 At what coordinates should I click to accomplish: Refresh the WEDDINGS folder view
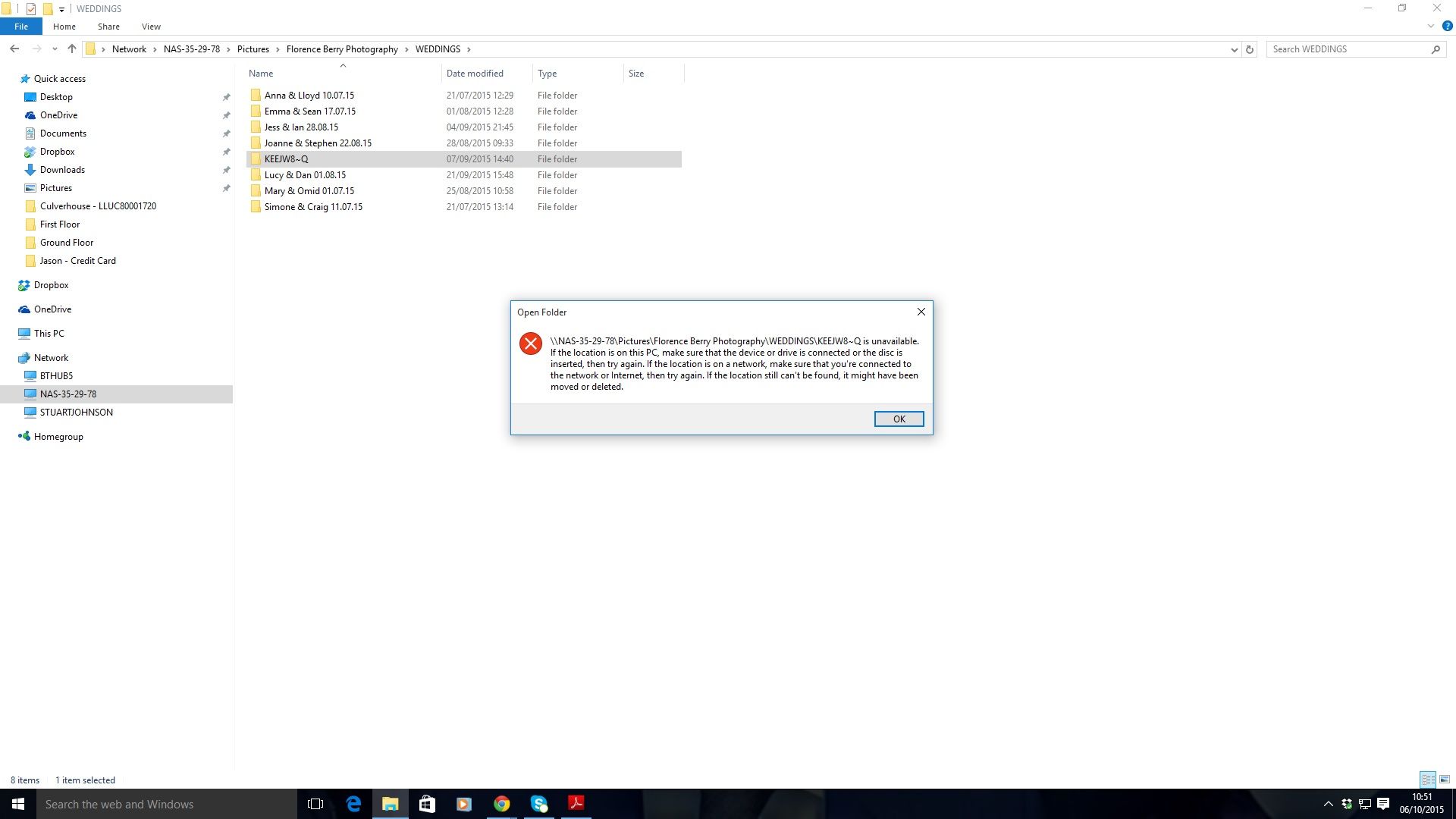[1250, 49]
